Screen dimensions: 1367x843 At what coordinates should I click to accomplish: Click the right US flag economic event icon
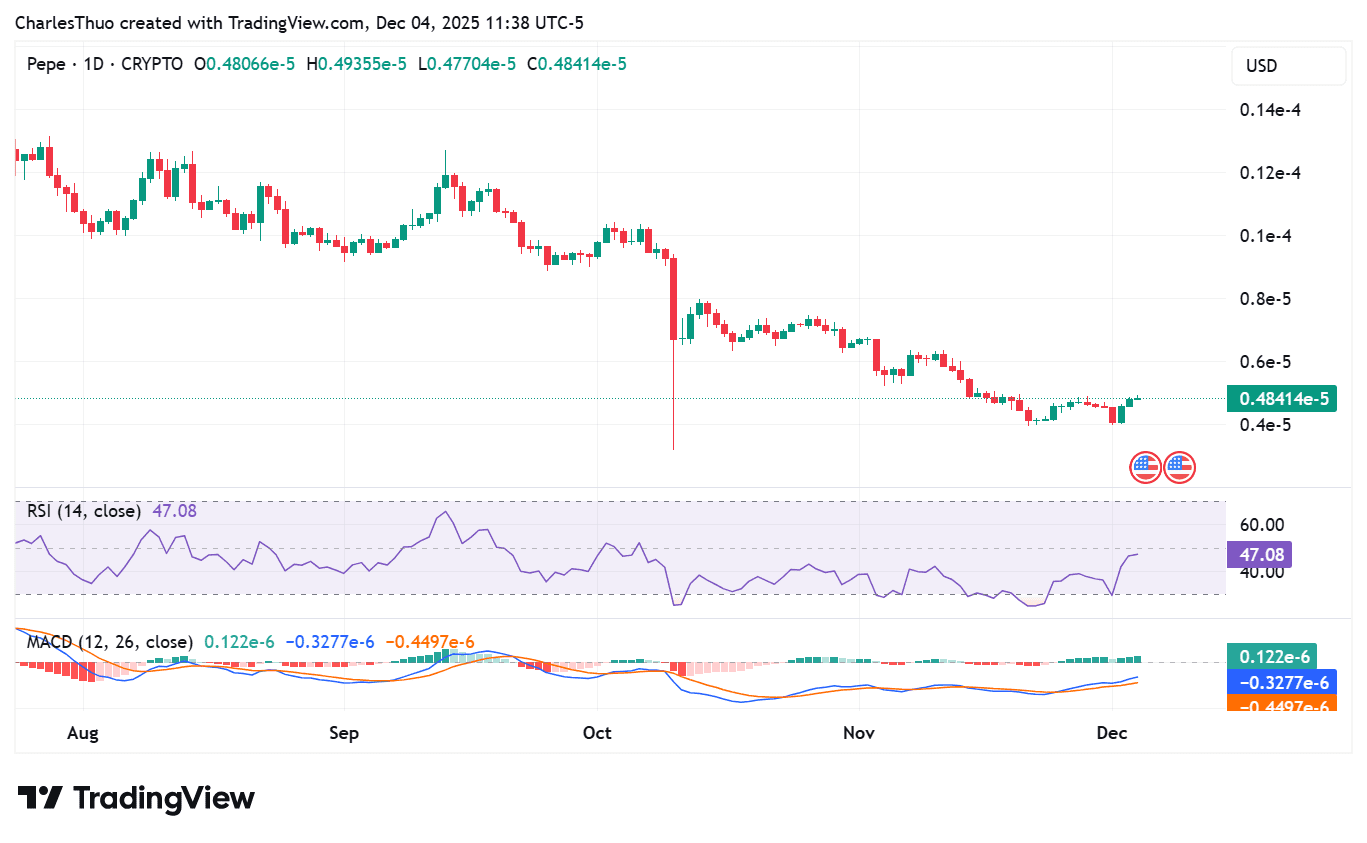pos(1179,465)
